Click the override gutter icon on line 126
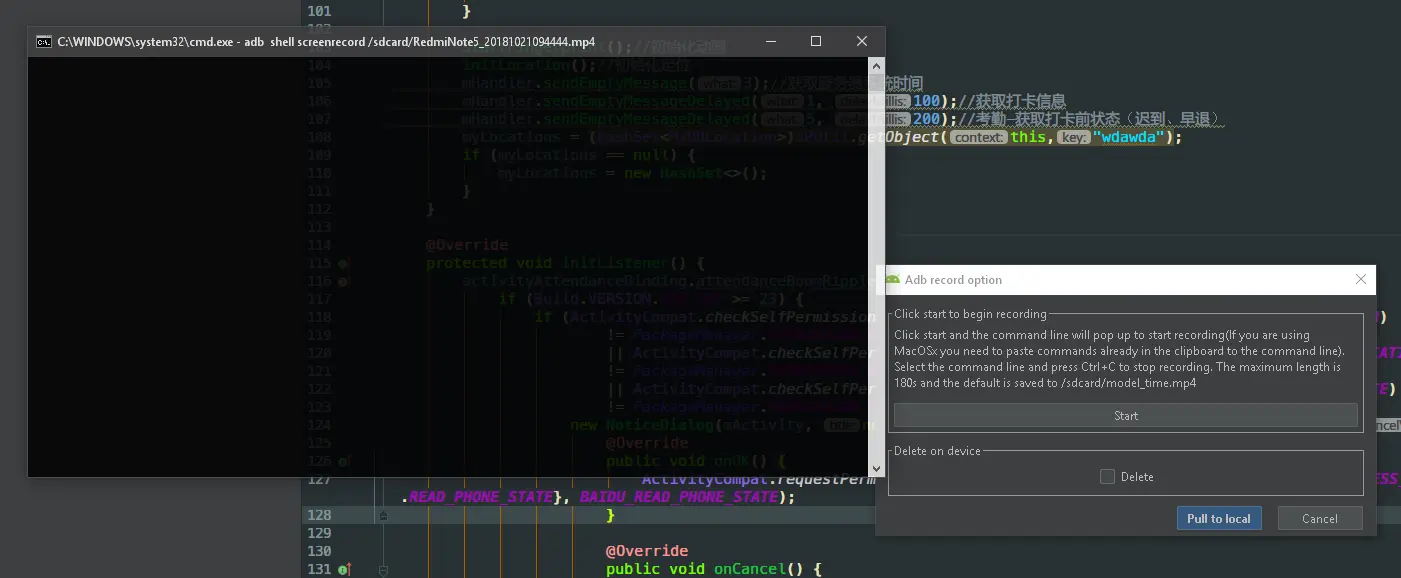The image size is (1401, 578). 344,461
